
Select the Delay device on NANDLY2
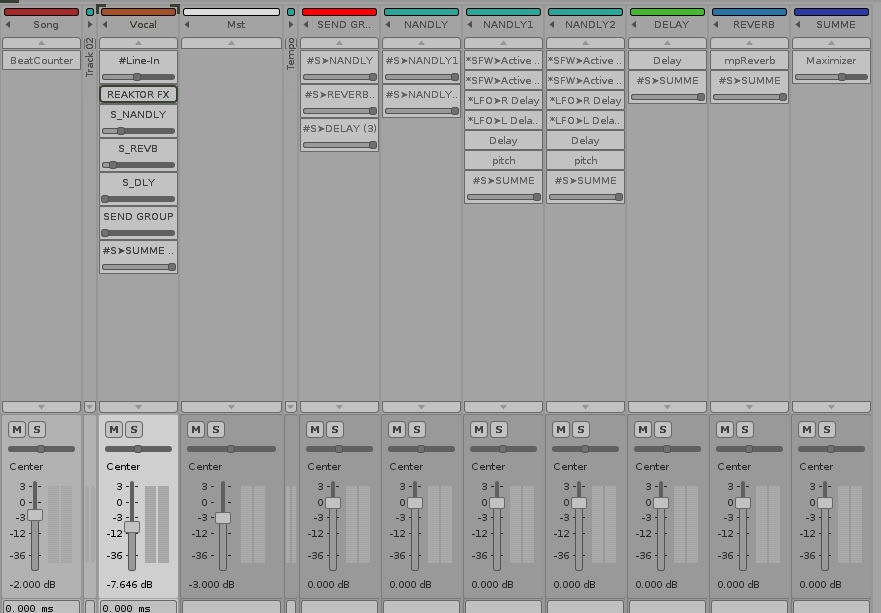point(585,140)
